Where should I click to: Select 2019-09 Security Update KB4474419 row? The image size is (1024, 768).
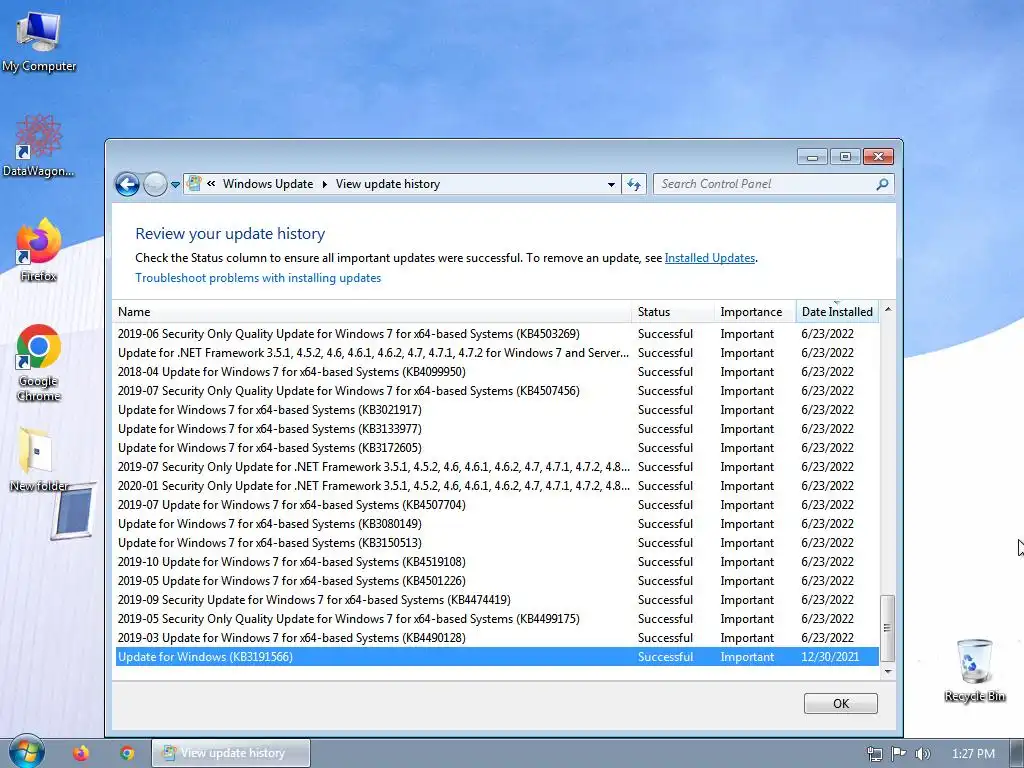[497, 600]
